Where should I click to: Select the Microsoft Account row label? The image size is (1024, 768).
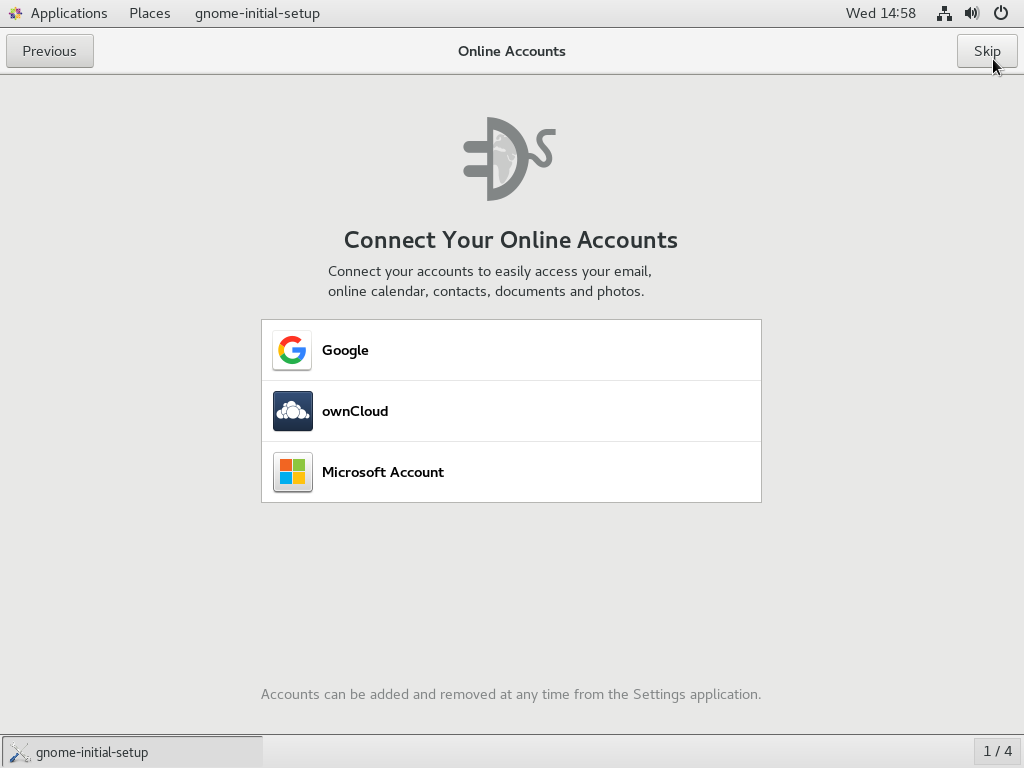[383, 472]
